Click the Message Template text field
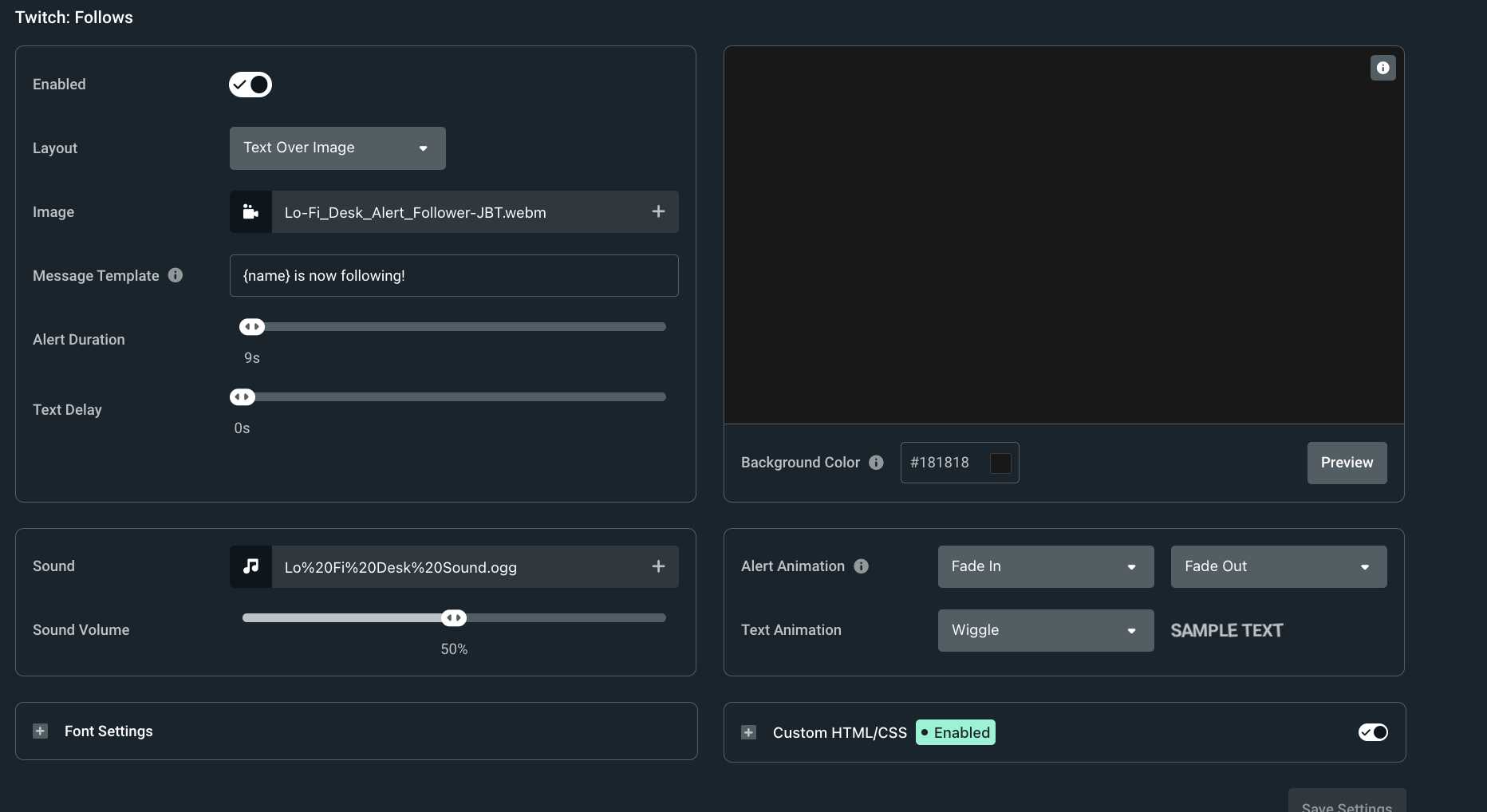This screenshot has height=812, width=1487. pyautogui.click(x=454, y=276)
